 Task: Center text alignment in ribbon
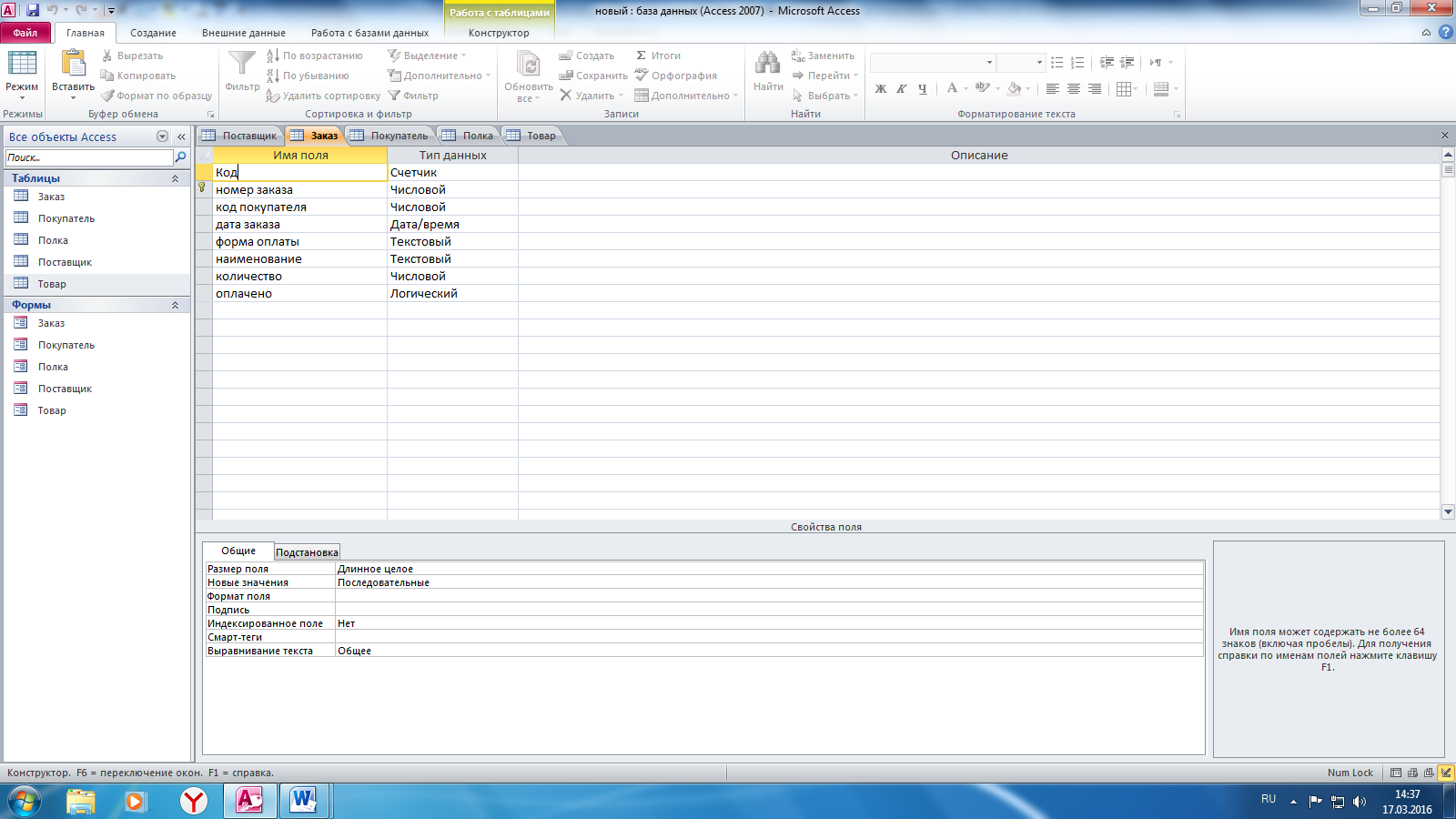1074,88
